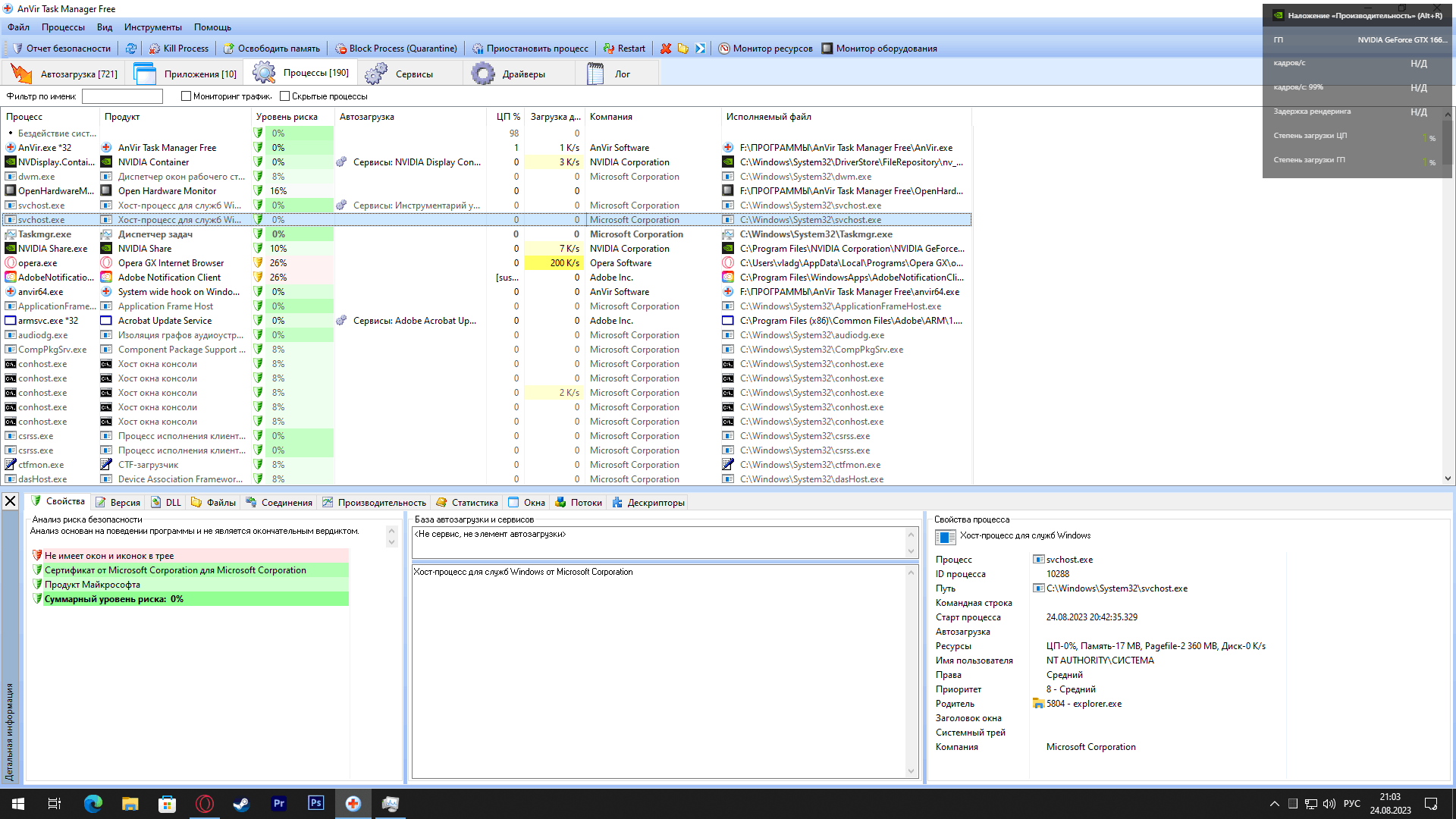Select the ctfmon.exe process row
Viewport: 1456px width, 819px height.
click(x=485, y=465)
